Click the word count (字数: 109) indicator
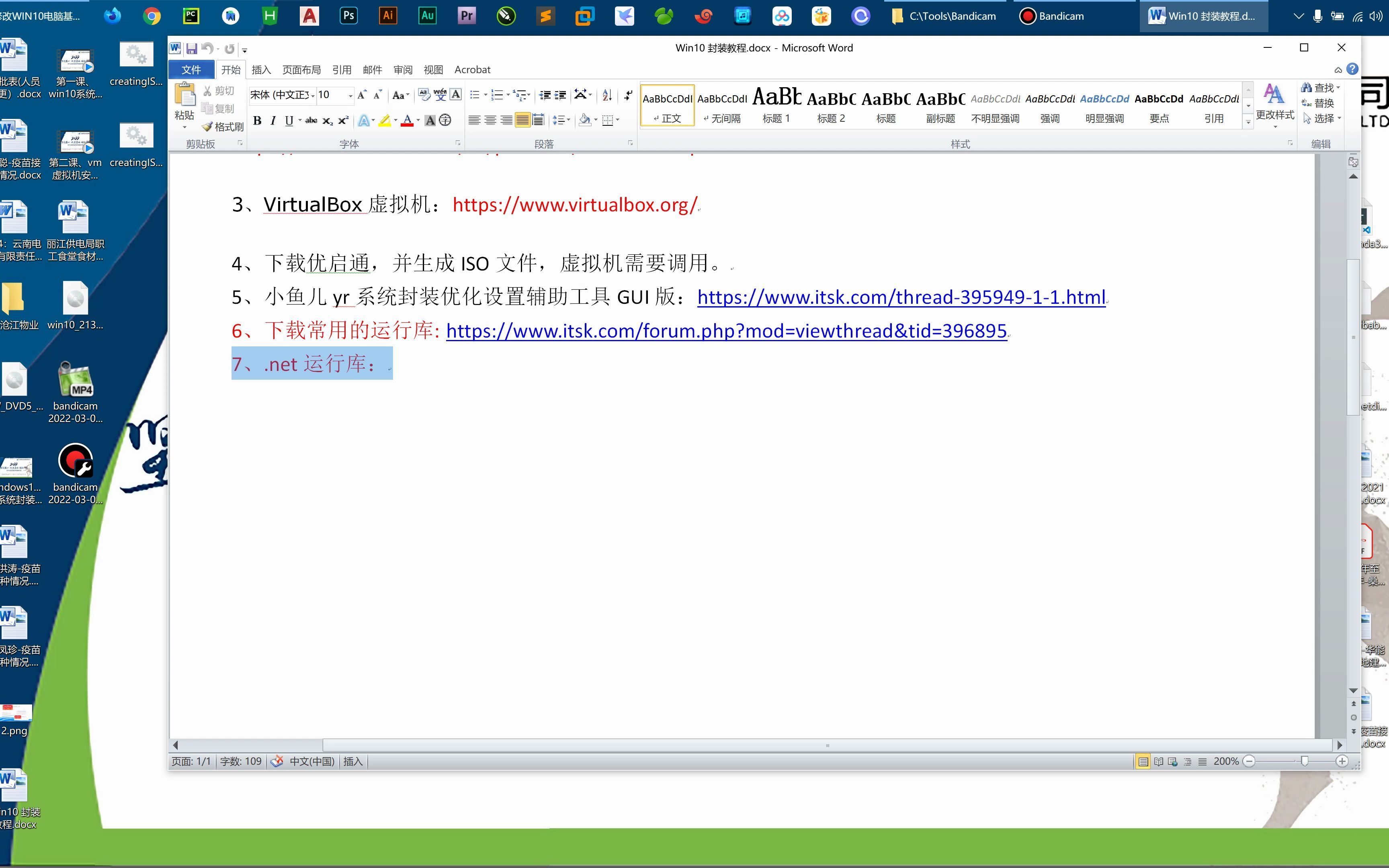 pos(240,762)
